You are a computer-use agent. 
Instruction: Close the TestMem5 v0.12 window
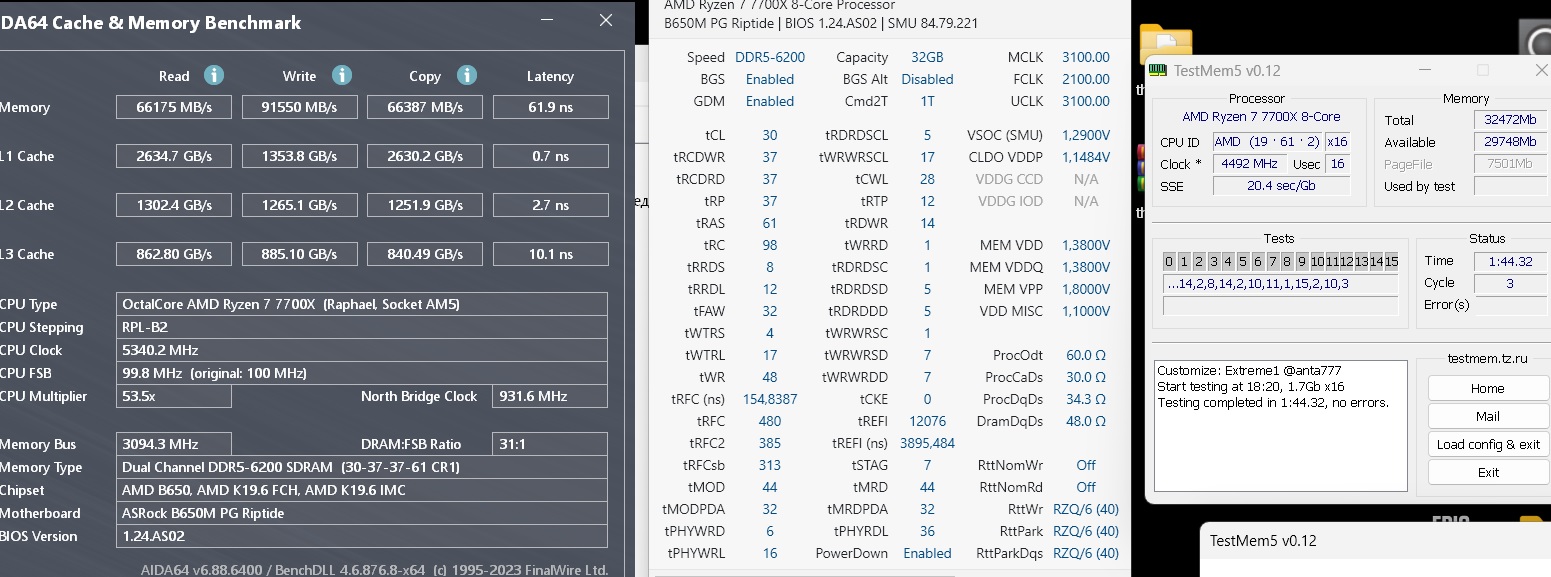click(x=1541, y=70)
